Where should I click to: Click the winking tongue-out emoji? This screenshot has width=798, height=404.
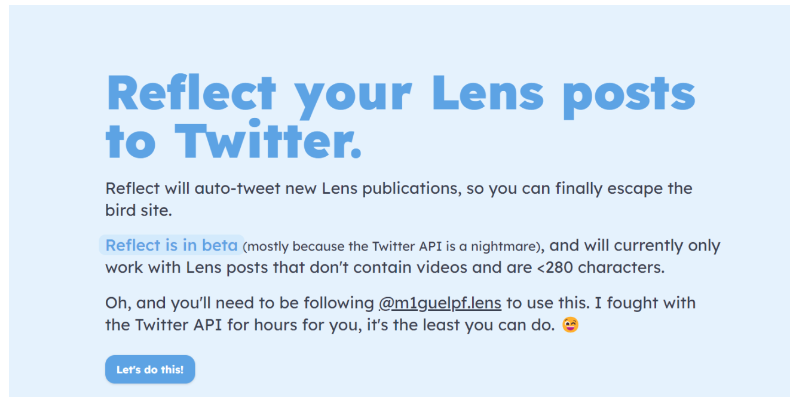[571, 325]
